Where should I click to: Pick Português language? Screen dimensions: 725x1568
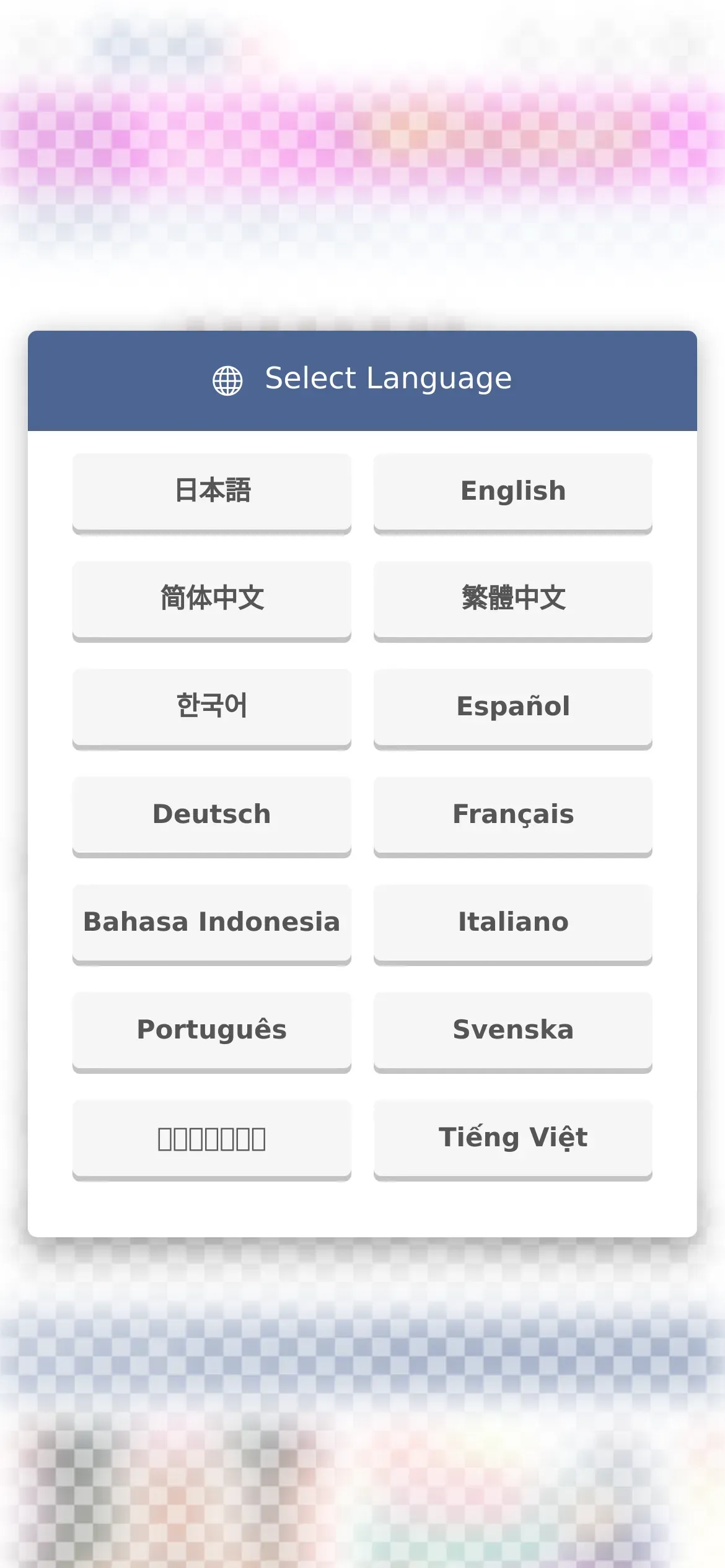tap(212, 1032)
